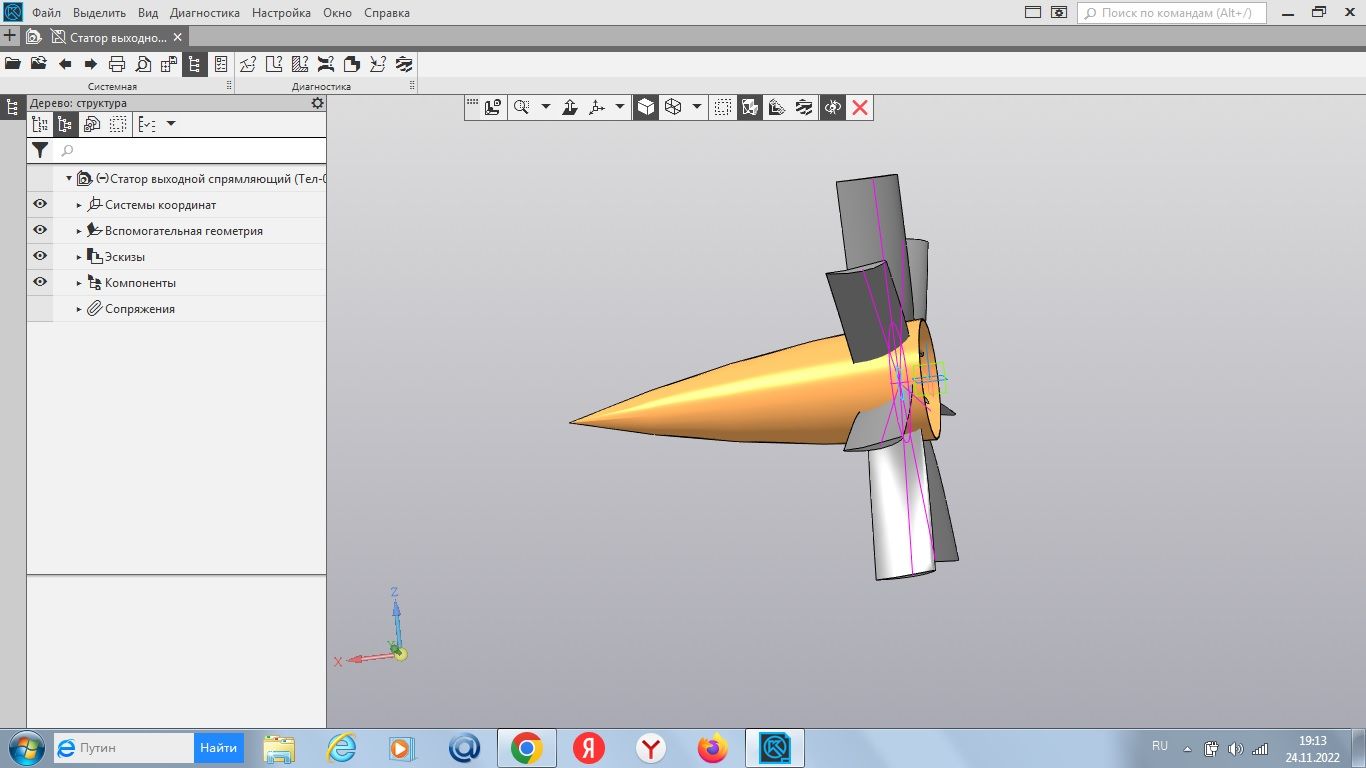Open tree panel settings gear
This screenshot has width=1366, height=768.
pyautogui.click(x=317, y=103)
